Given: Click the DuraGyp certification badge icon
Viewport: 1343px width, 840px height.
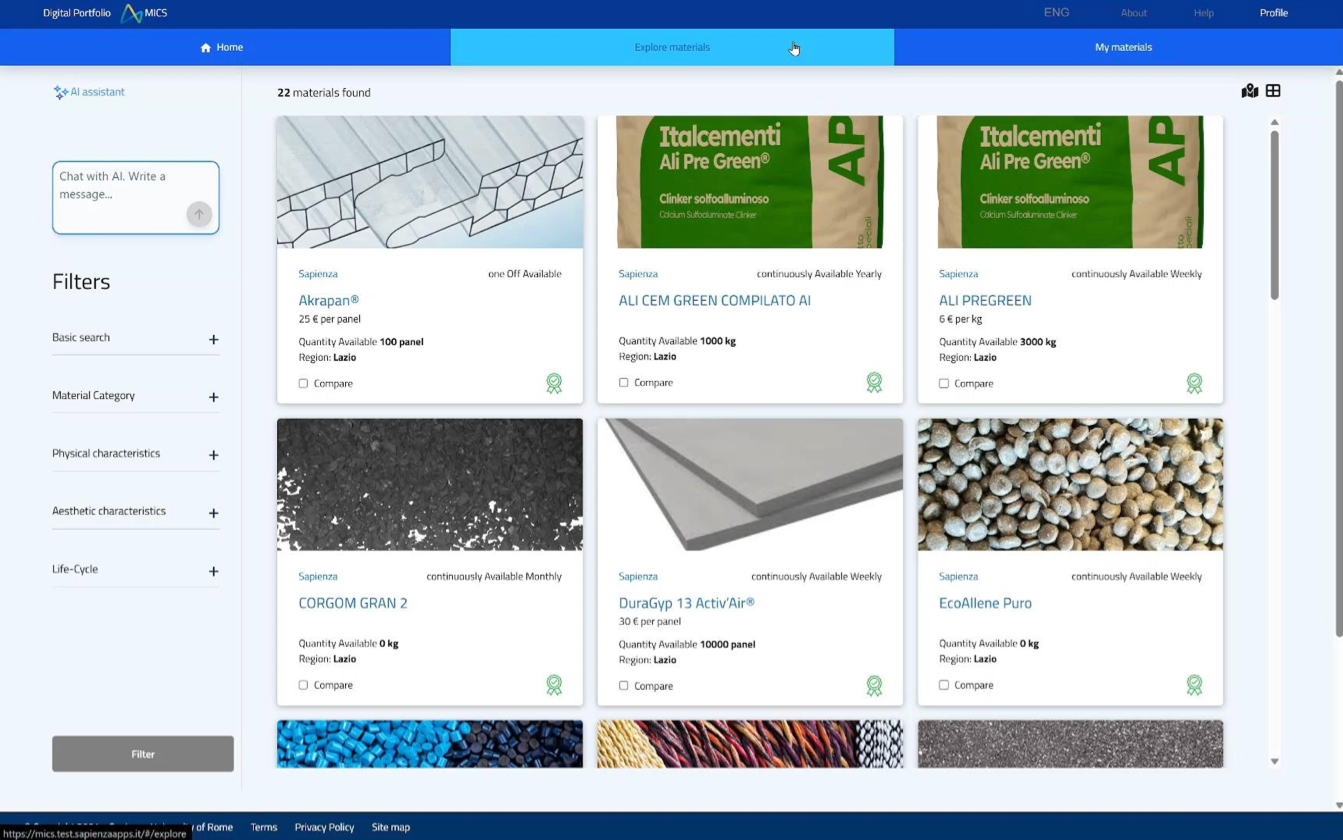Looking at the screenshot, I should 874,685.
